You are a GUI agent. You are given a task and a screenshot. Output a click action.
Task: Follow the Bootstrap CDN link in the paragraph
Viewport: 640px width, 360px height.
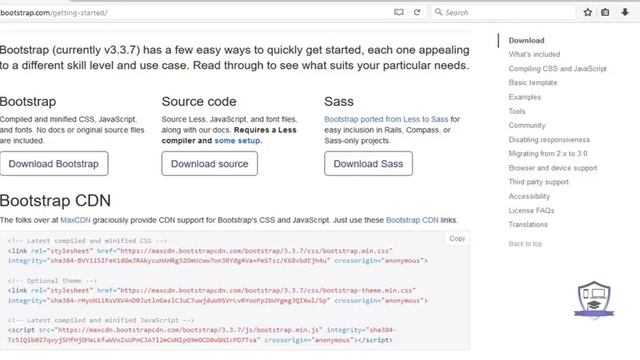tap(412, 220)
